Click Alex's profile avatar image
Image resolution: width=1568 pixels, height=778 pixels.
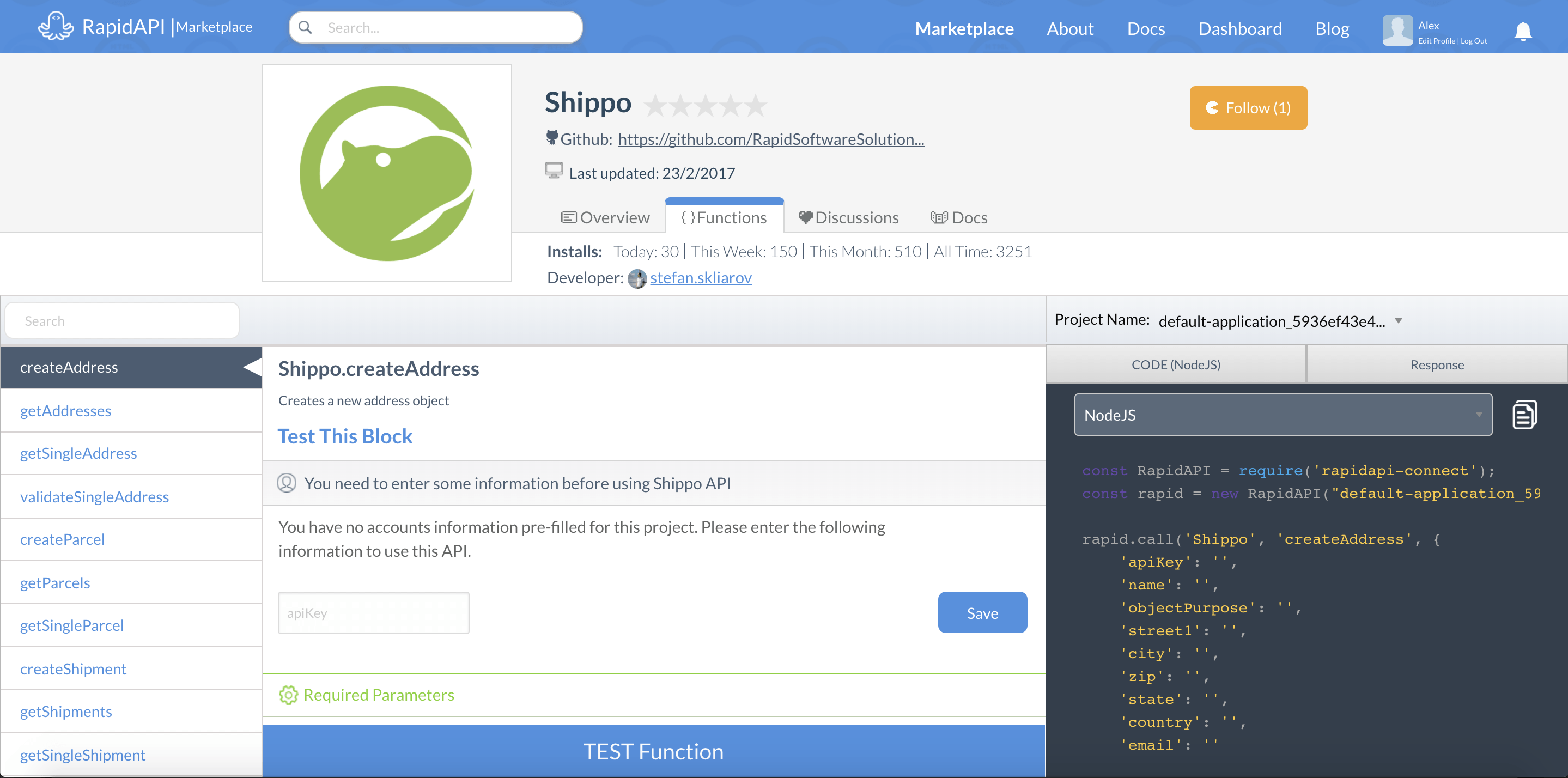click(x=1397, y=30)
